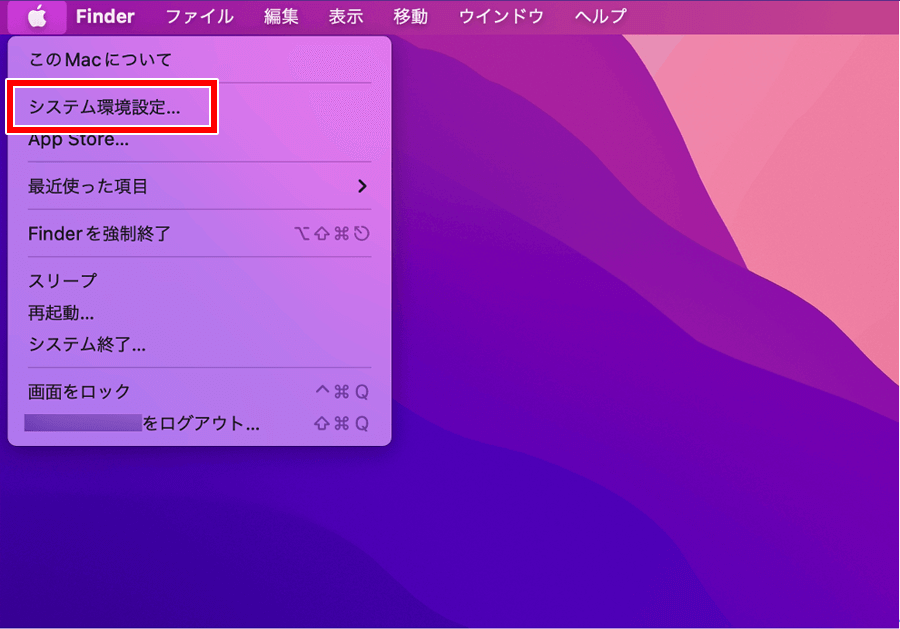Open the Finder menu in menu bar
The height and width of the screenshot is (629, 900).
click(x=105, y=16)
